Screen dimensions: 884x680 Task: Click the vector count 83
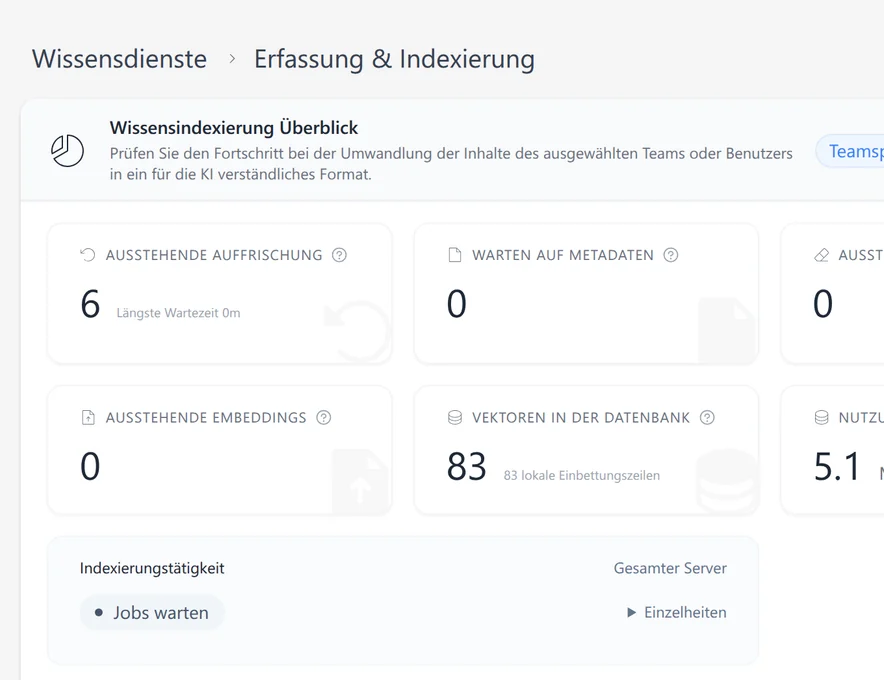point(466,466)
